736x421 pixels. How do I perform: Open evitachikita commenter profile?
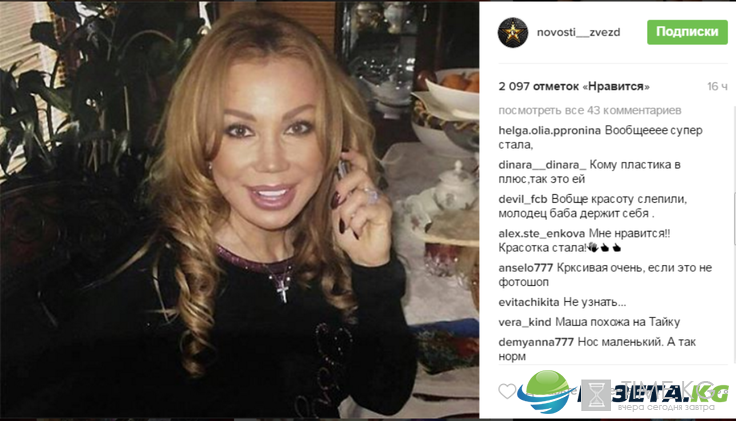click(x=529, y=302)
